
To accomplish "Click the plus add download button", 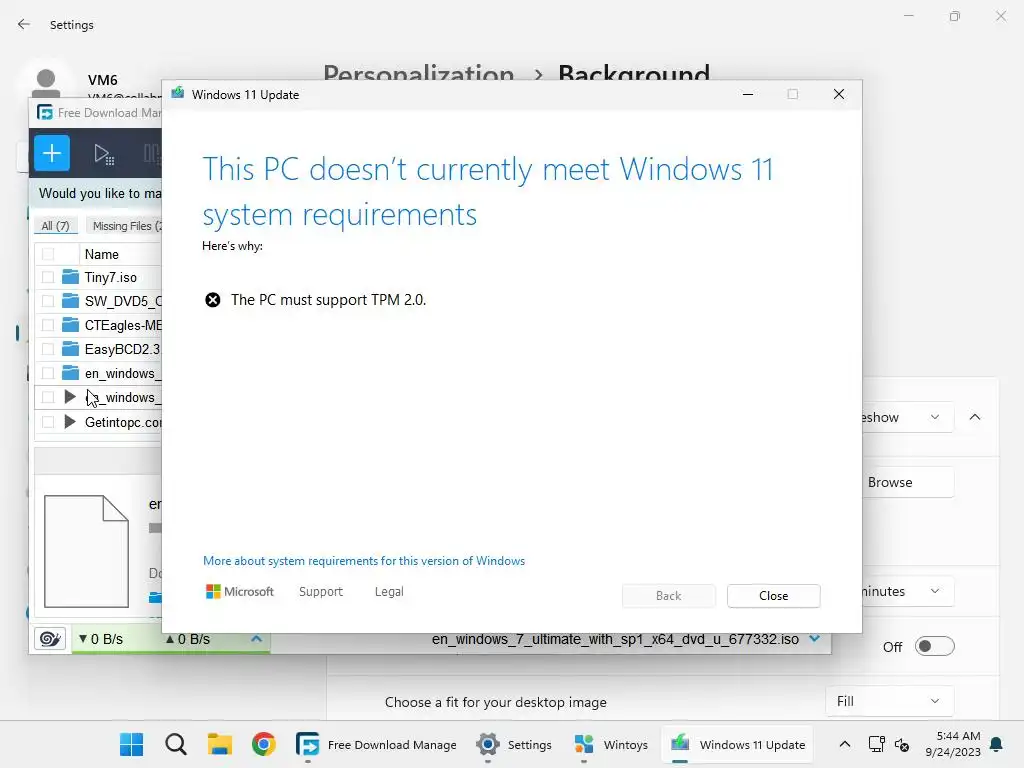I will coord(52,153).
